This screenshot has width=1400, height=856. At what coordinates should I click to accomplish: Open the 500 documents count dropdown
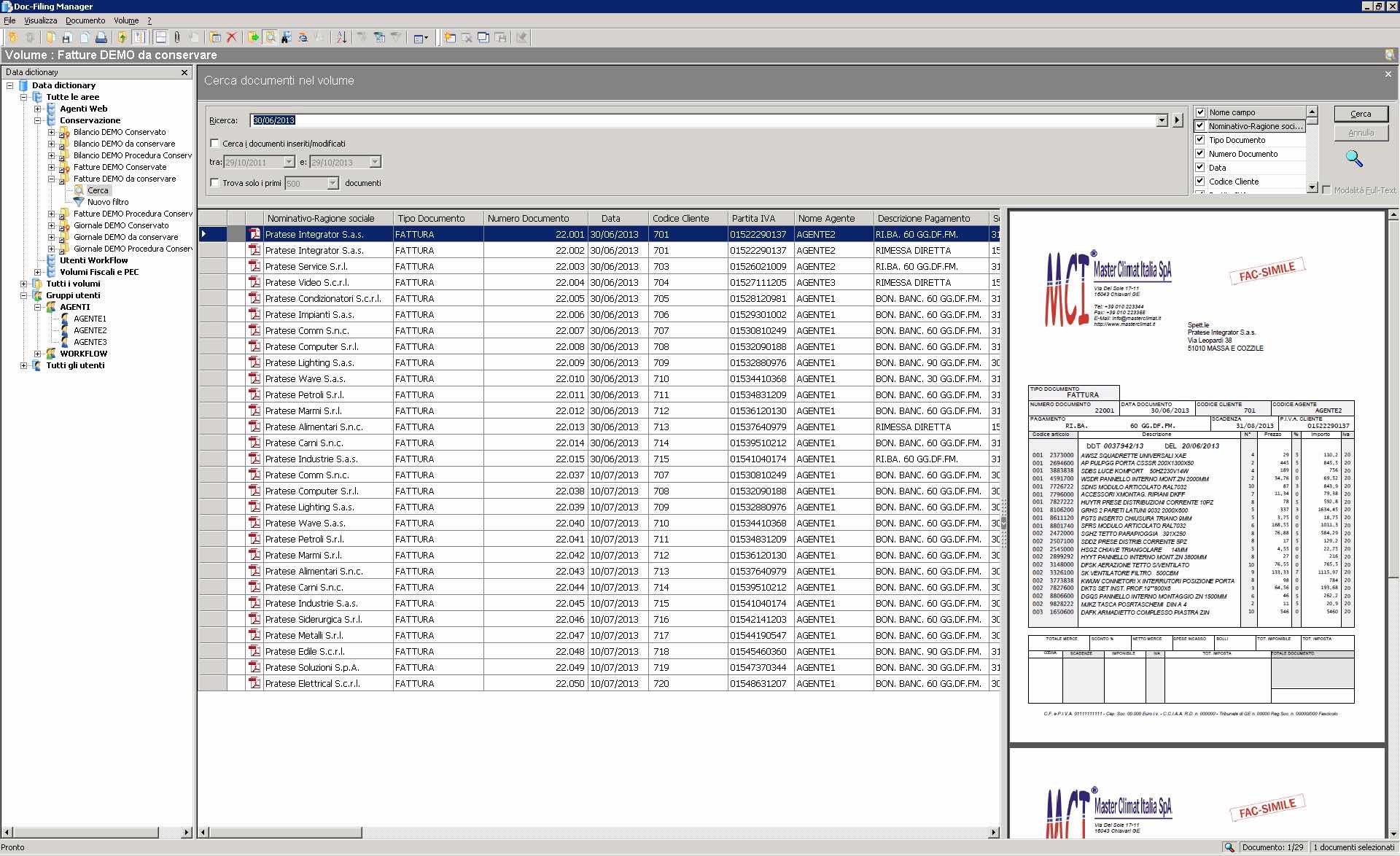[x=332, y=183]
